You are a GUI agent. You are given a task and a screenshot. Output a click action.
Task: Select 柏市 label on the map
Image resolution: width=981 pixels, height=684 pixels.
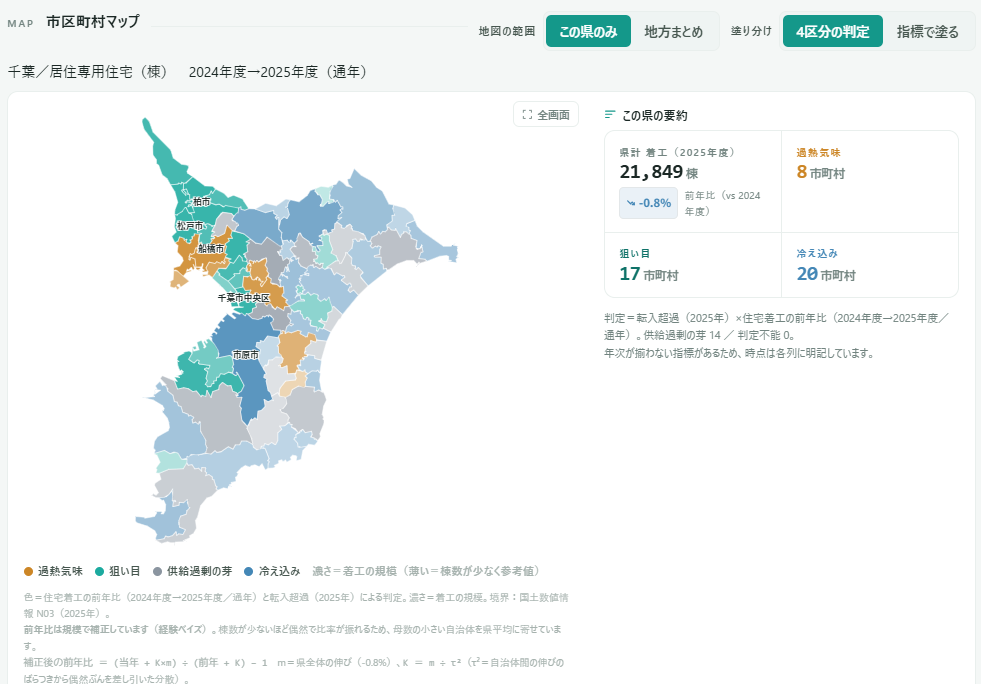(x=201, y=202)
